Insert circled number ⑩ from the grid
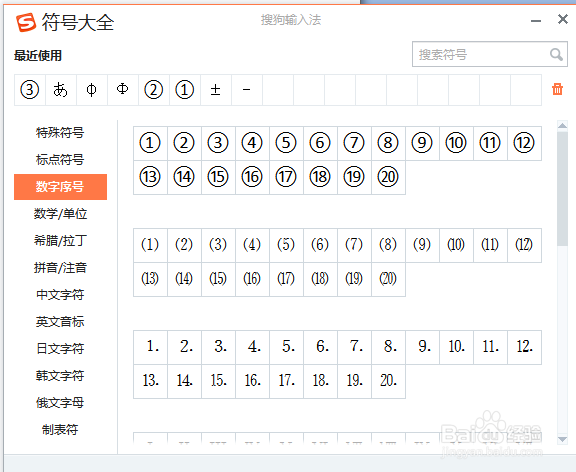The width and height of the screenshot is (576, 472). click(x=456, y=143)
